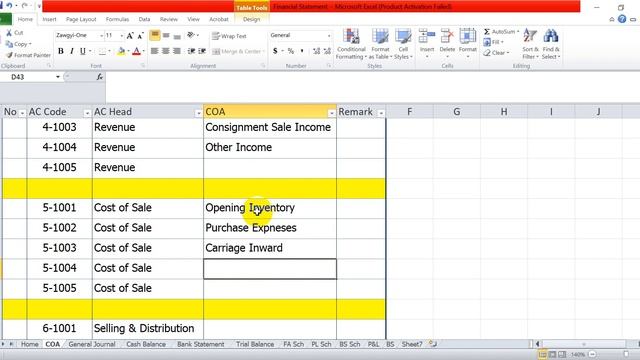Click the decrease indent icon

(x=191, y=51)
